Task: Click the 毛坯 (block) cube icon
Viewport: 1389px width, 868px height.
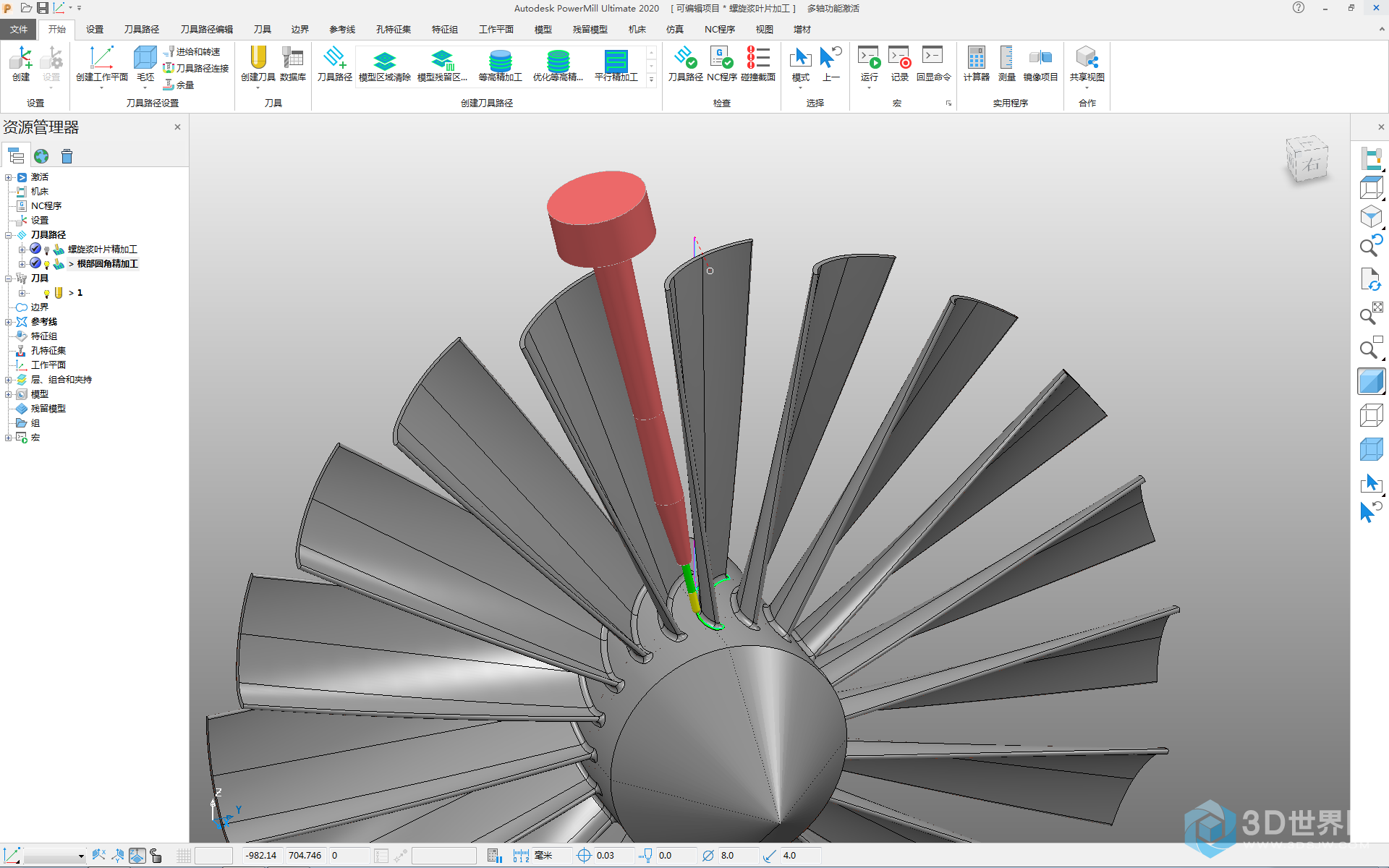Action: [x=145, y=59]
